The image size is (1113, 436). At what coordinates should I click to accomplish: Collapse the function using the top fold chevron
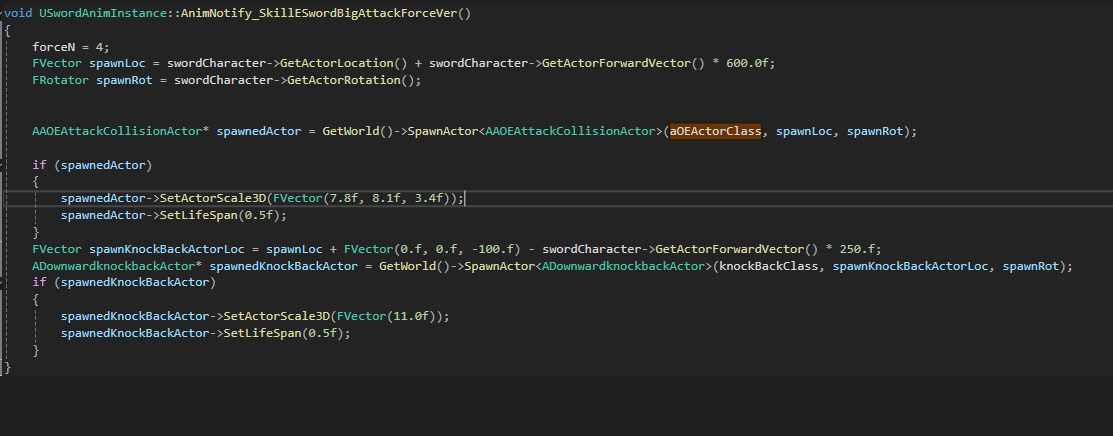[x=1, y=13]
